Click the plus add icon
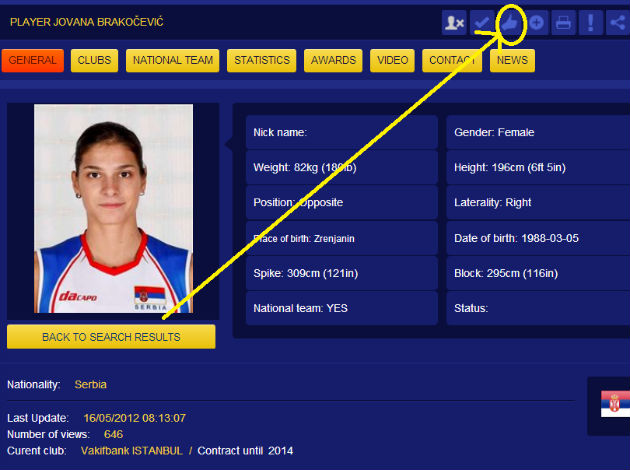630x470 pixels. (536, 22)
